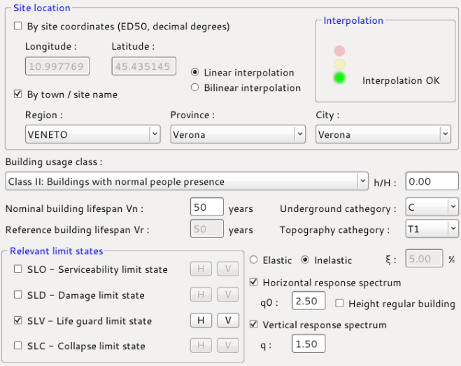461x366 pixels.
Task: Click the red interpolation status light
Action: click(x=339, y=51)
